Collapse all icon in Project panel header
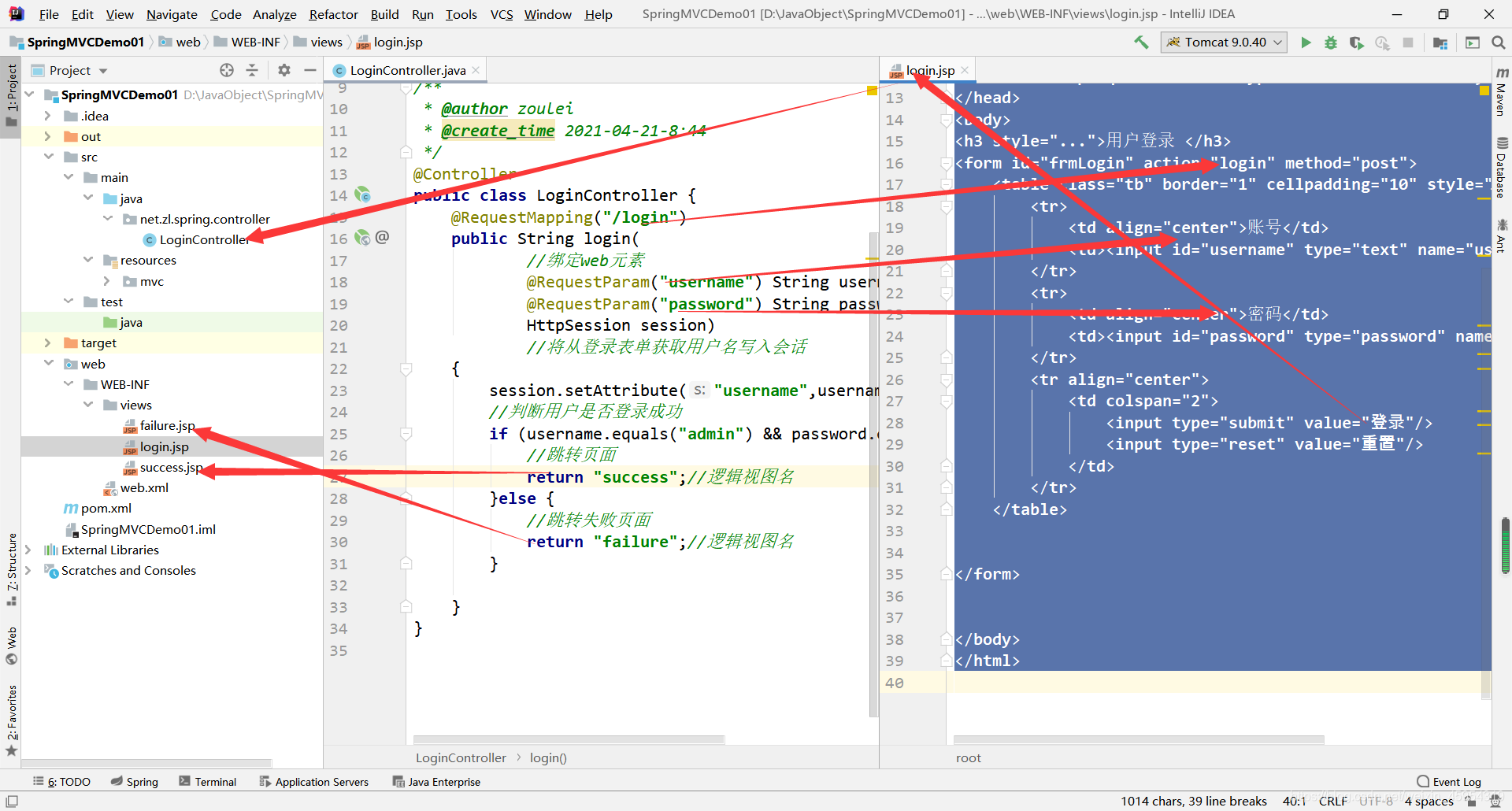The height and width of the screenshot is (811, 1512). 252,70
